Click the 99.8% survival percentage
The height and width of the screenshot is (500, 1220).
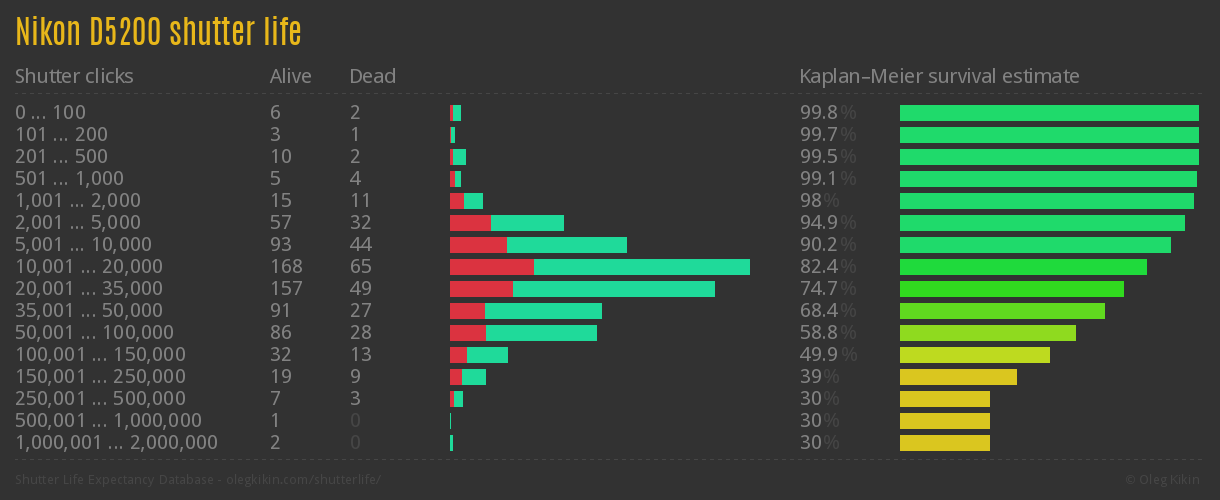[827, 113]
